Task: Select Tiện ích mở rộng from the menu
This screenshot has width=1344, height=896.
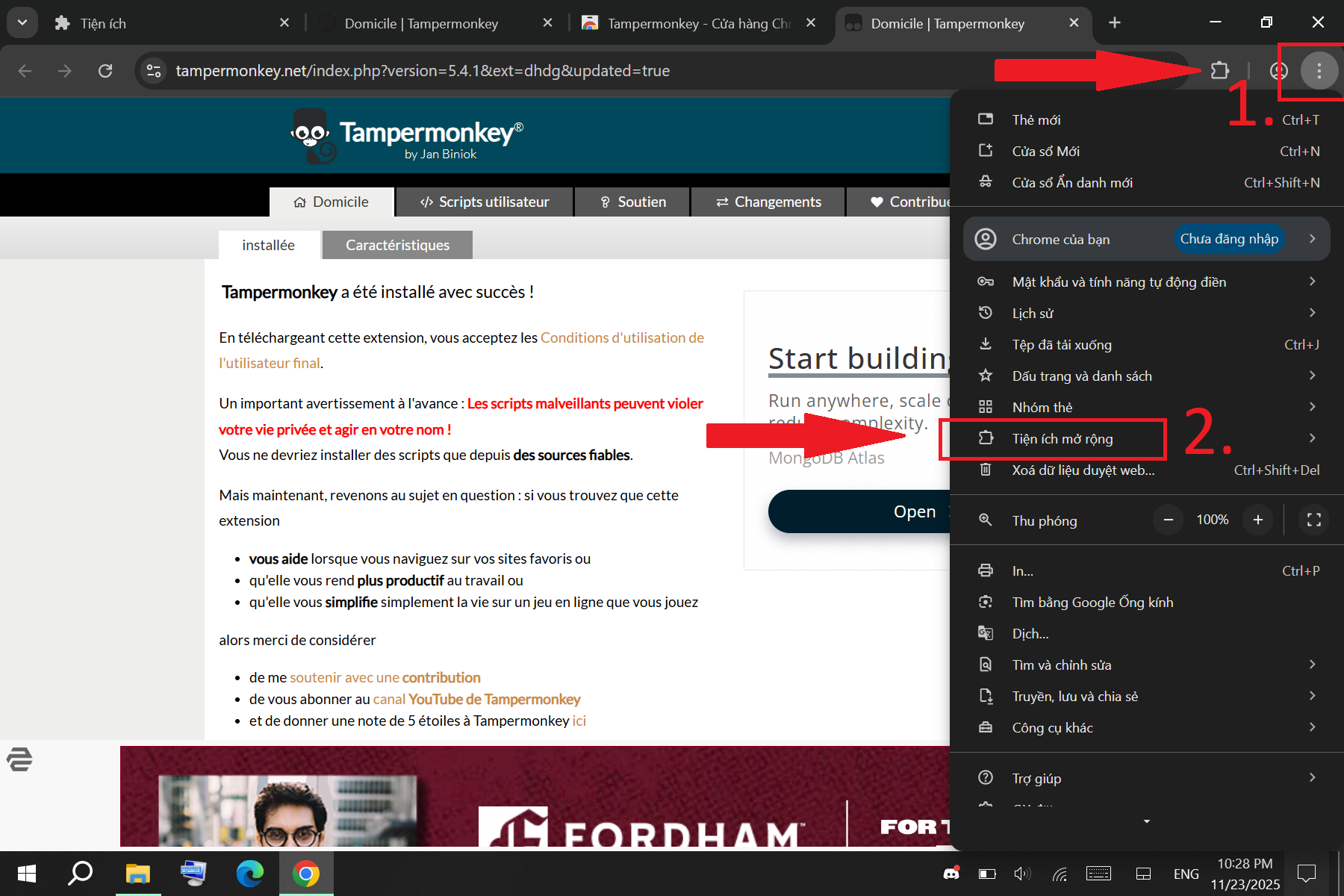Action: pos(1063,438)
